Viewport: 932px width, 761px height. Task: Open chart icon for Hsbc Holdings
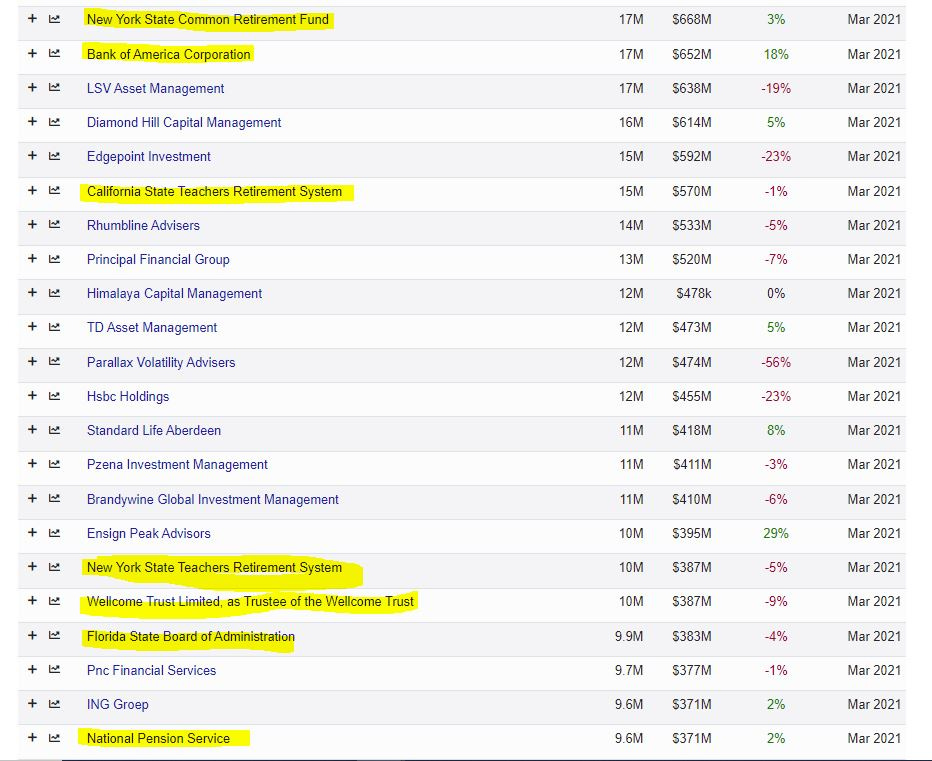tap(54, 396)
